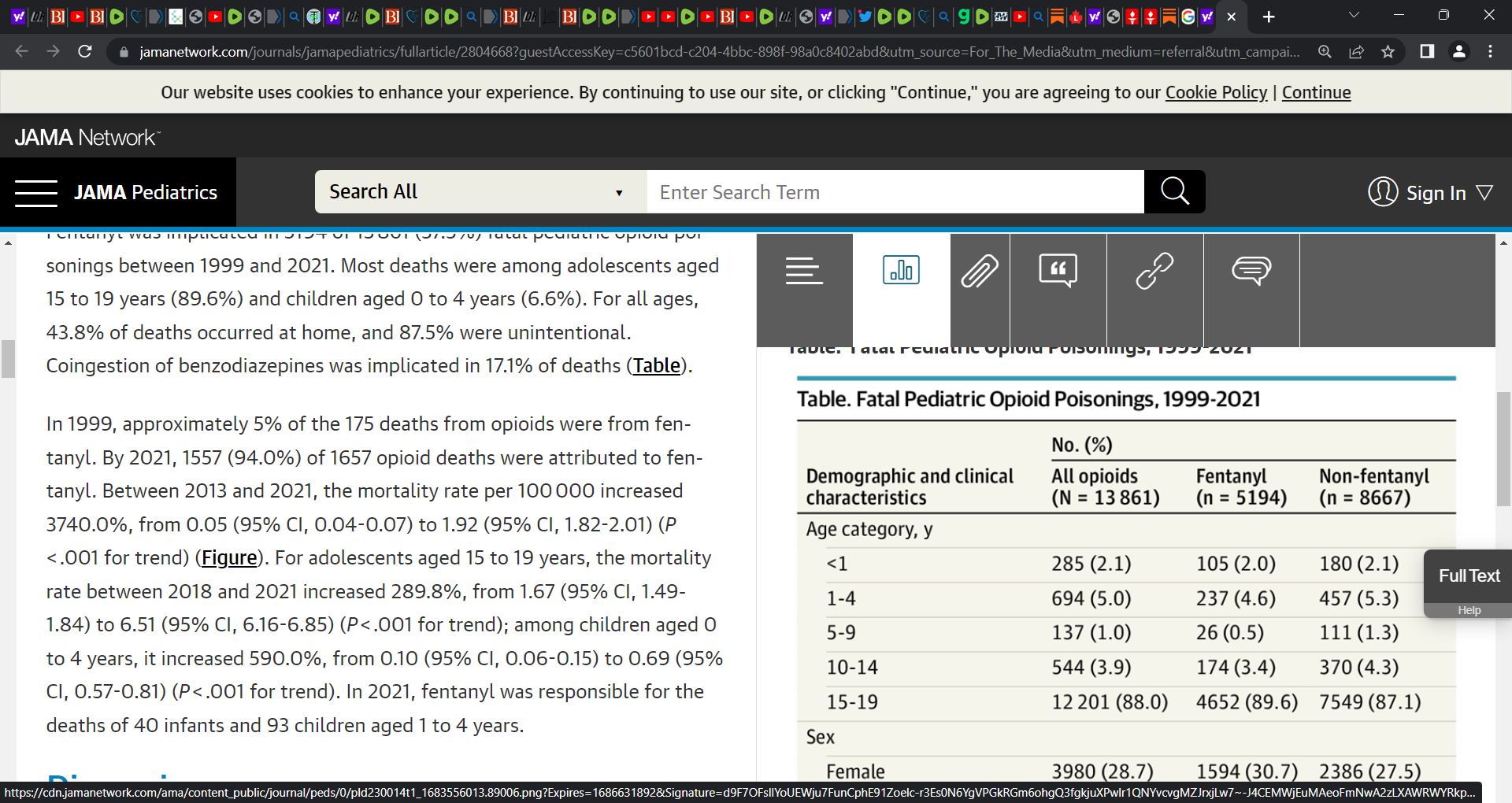This screenshot has width=1512, height=803.
Task: Open the Chrome profile avatar
Action: click(1458, 52)
